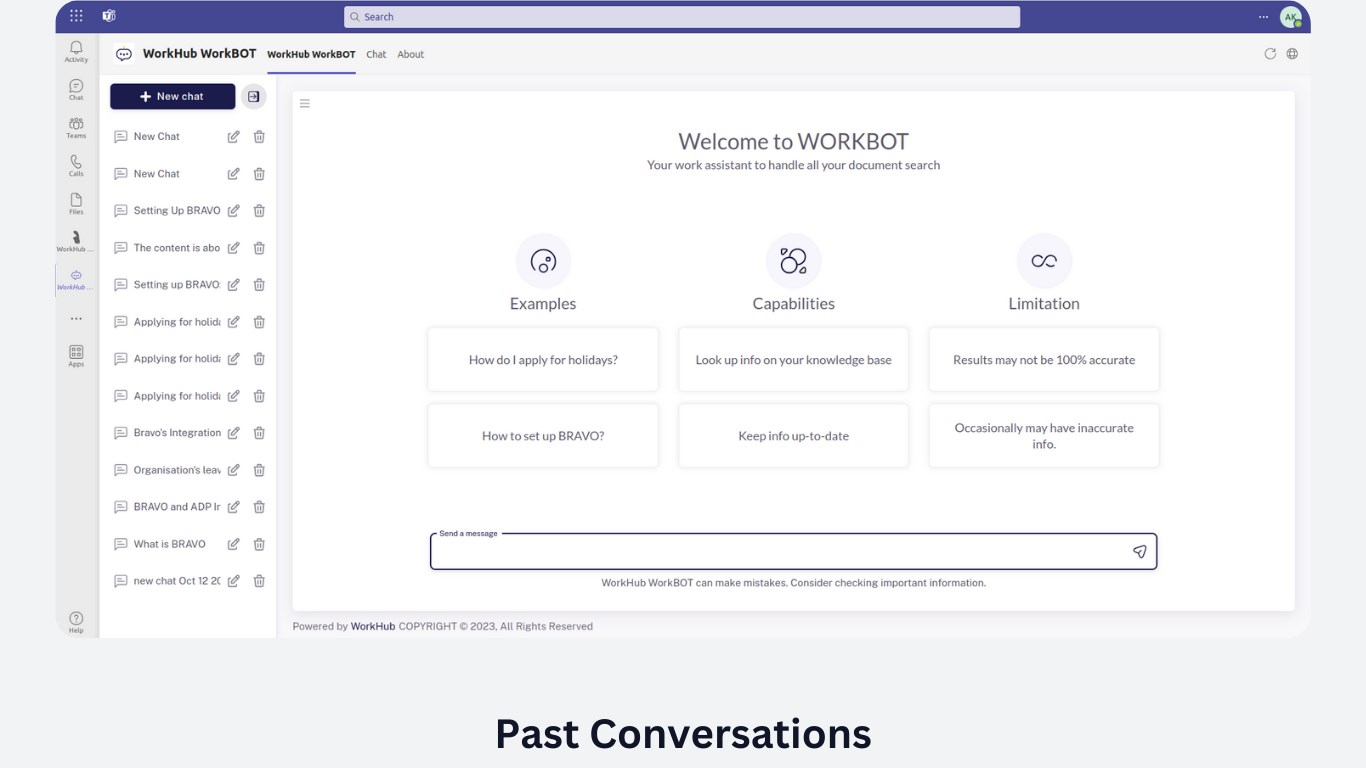Image resolution: width=1366 pixels, height=768 pixels.
Task: Open the WorkHub link in the footer
Action: 373,626
